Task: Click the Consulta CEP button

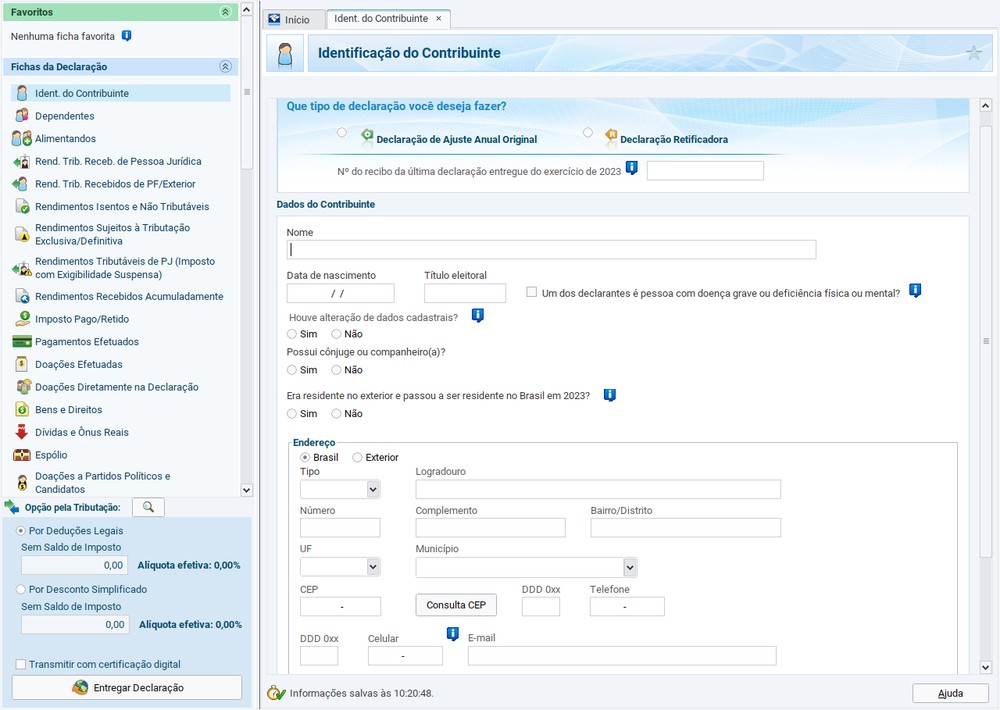Action: [456, 605]
